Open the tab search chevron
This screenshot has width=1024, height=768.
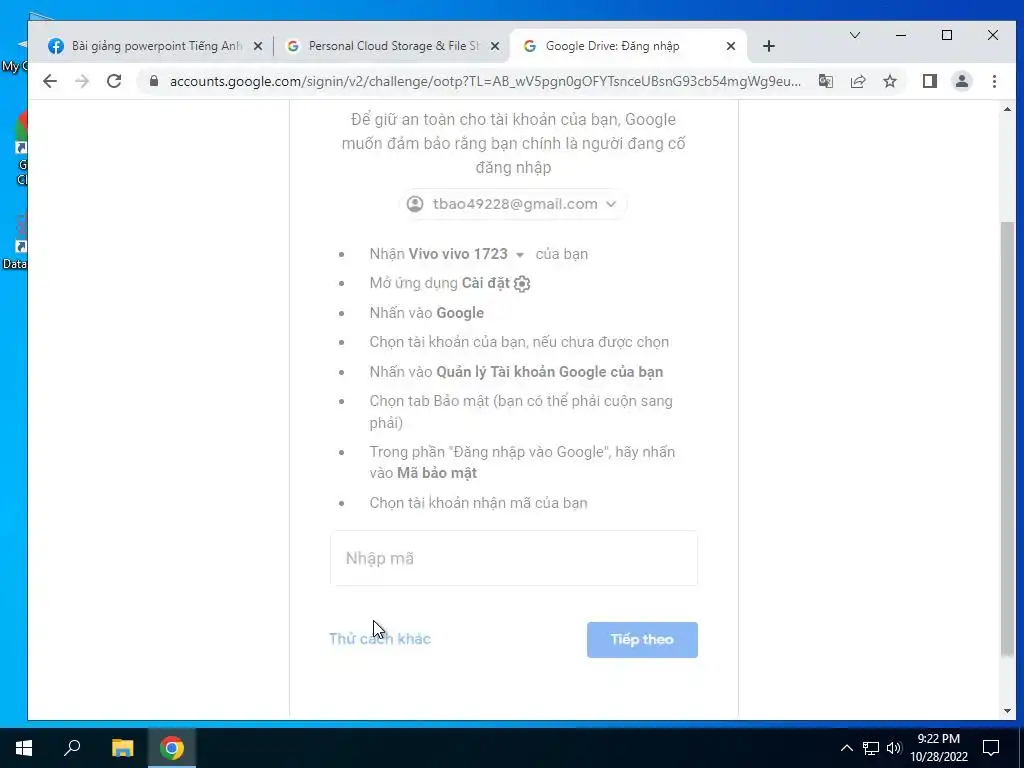click(854, 35)
